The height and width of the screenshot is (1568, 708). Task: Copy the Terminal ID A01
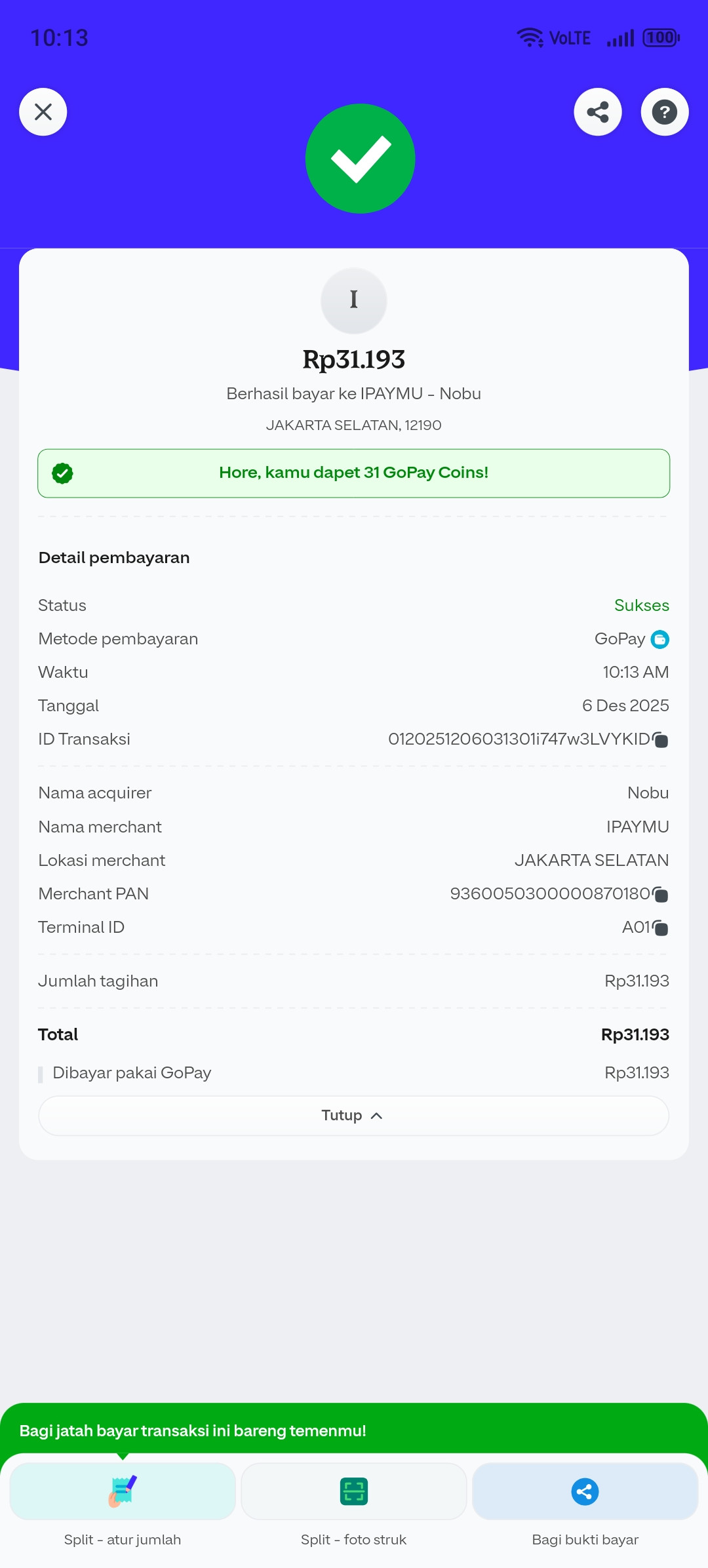661,928
